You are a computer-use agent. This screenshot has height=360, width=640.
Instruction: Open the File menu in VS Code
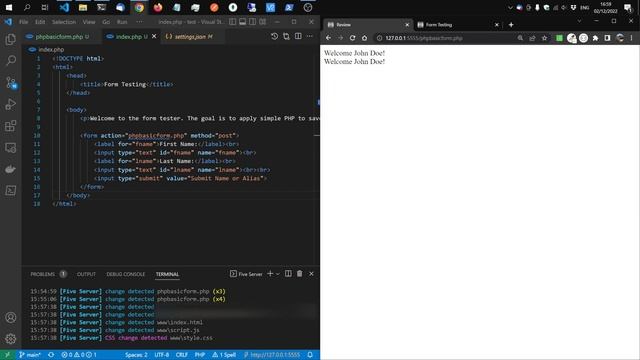tap(24, 22)
